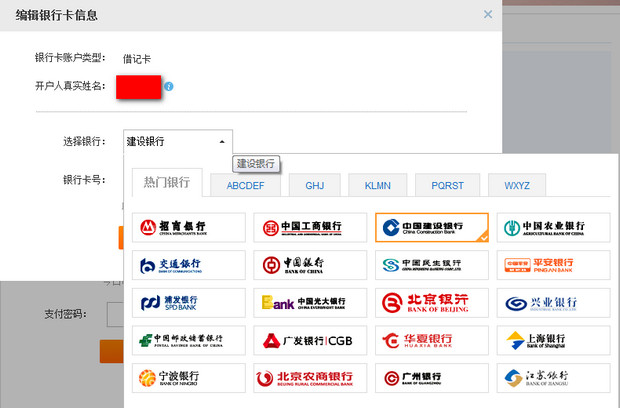Image resolution: width=620 pixels, height=408 pixels.
Task: Pick Bank of Guangzhou 广州银行
Action: tap(432, 378)
